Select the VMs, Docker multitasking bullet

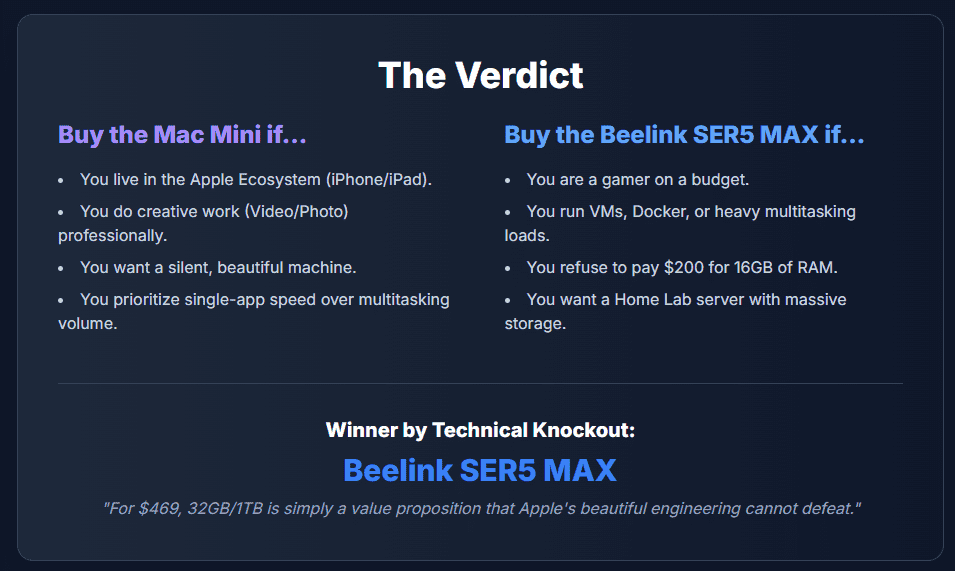690,212
